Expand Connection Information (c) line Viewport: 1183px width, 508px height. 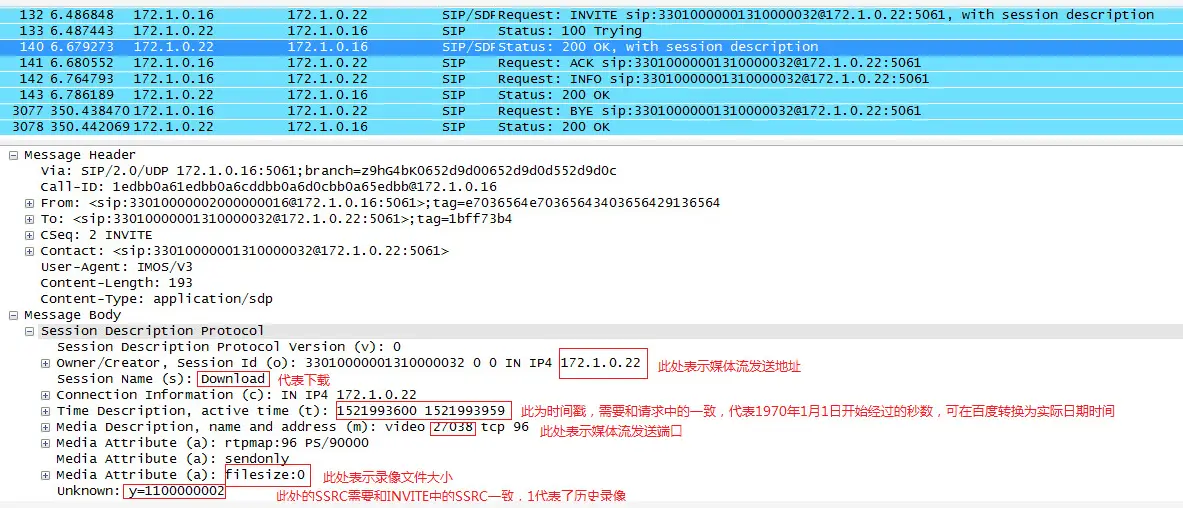tap(46, 395)
